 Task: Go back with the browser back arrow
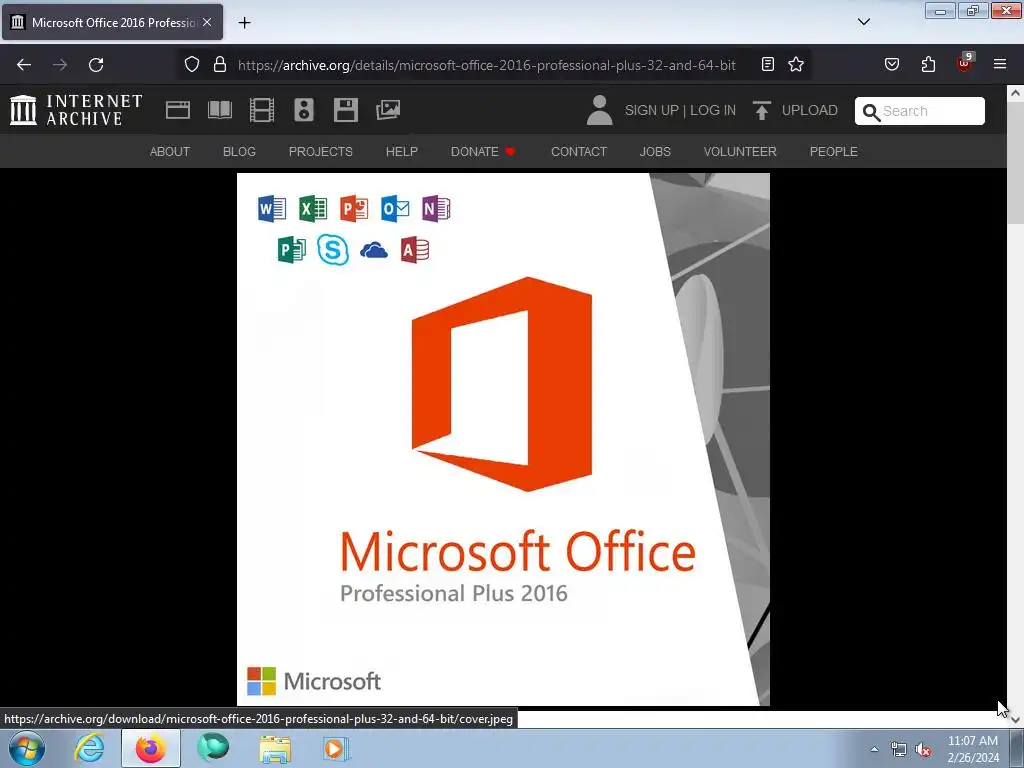click(x=24, y=65)
